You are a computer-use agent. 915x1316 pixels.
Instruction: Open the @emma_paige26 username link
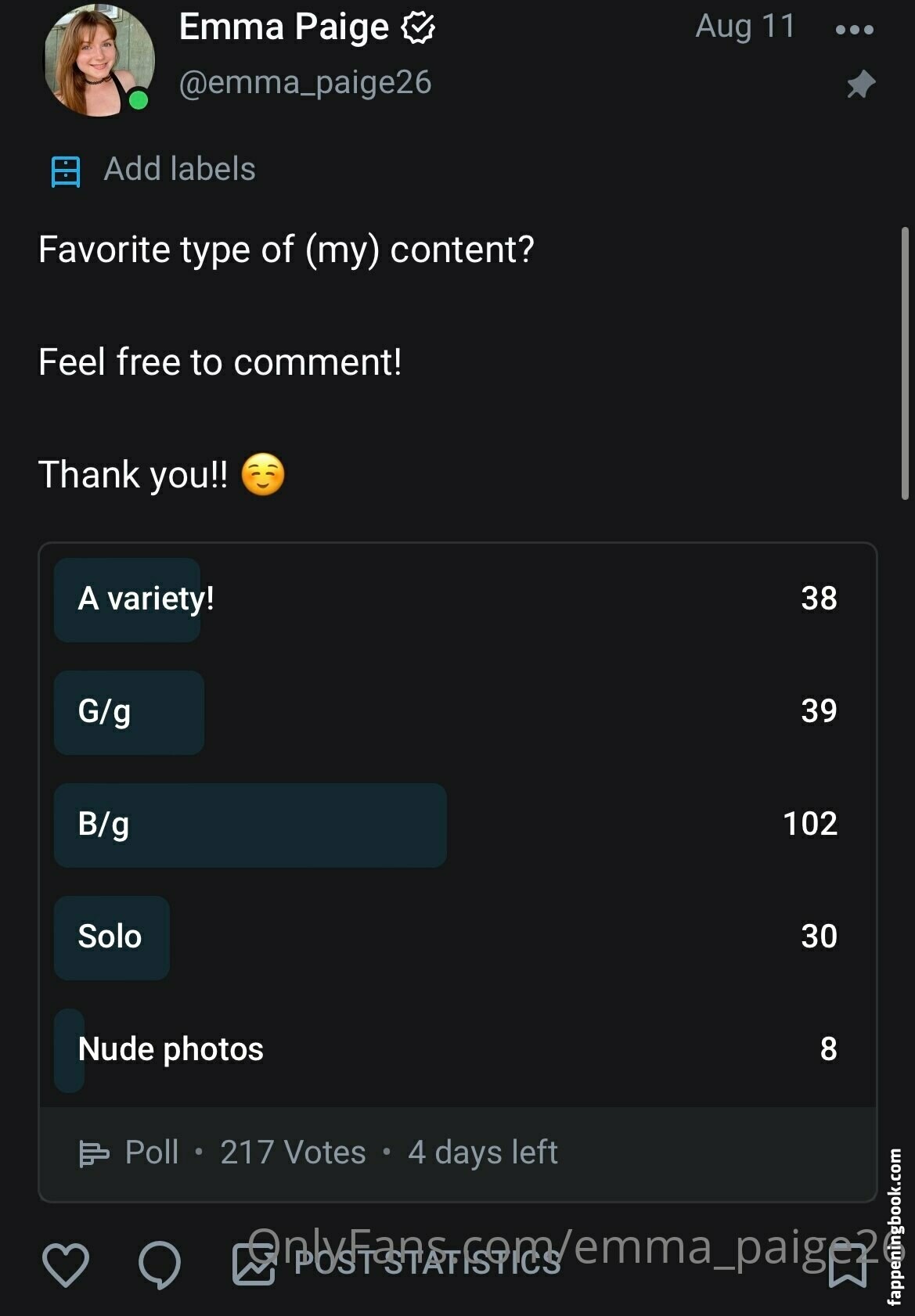(x=305, y=82)
